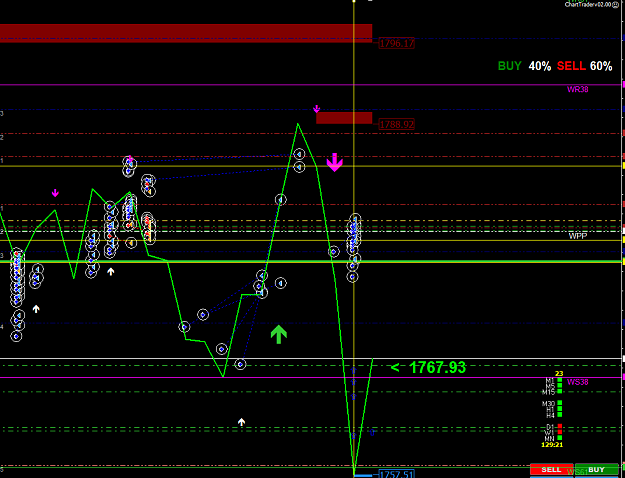The width and height of the screenshot is (625, 478).
Task: Select the large magenta down arrow signal
Action: [x=335, y=163]
